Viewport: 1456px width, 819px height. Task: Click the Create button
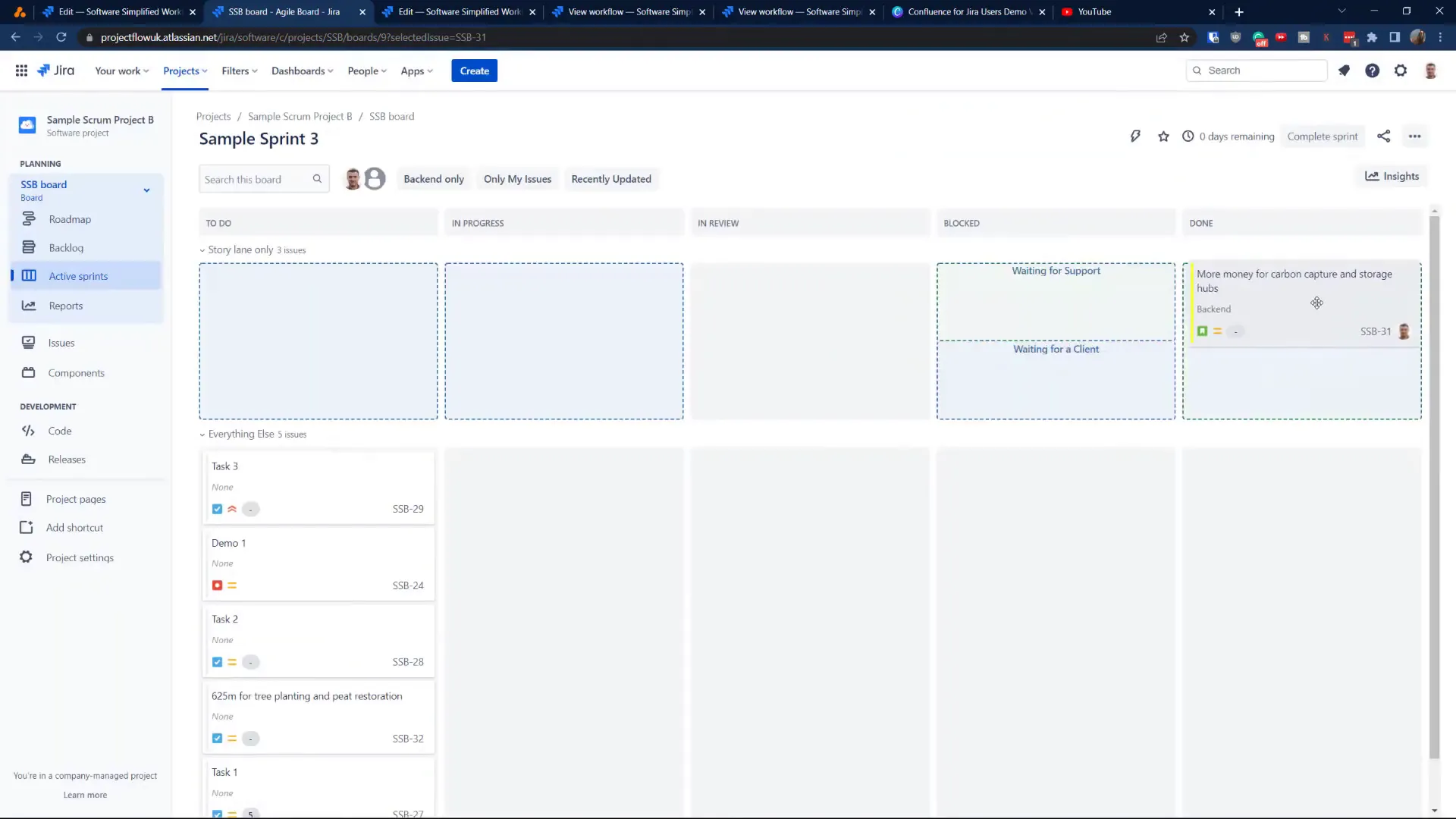point(474,71)
